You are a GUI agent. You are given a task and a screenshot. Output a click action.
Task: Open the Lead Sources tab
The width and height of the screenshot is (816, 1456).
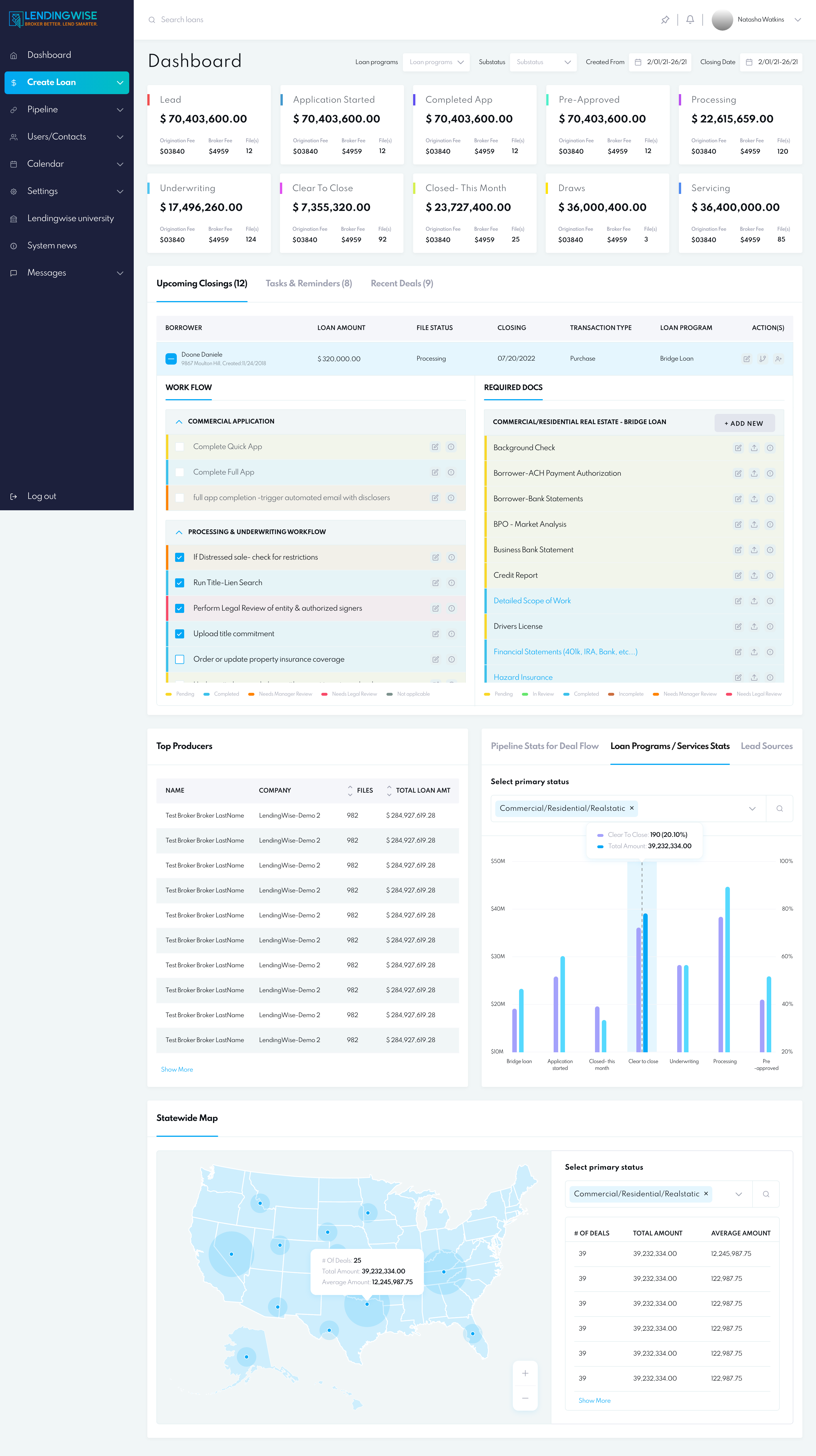(766, 747)
